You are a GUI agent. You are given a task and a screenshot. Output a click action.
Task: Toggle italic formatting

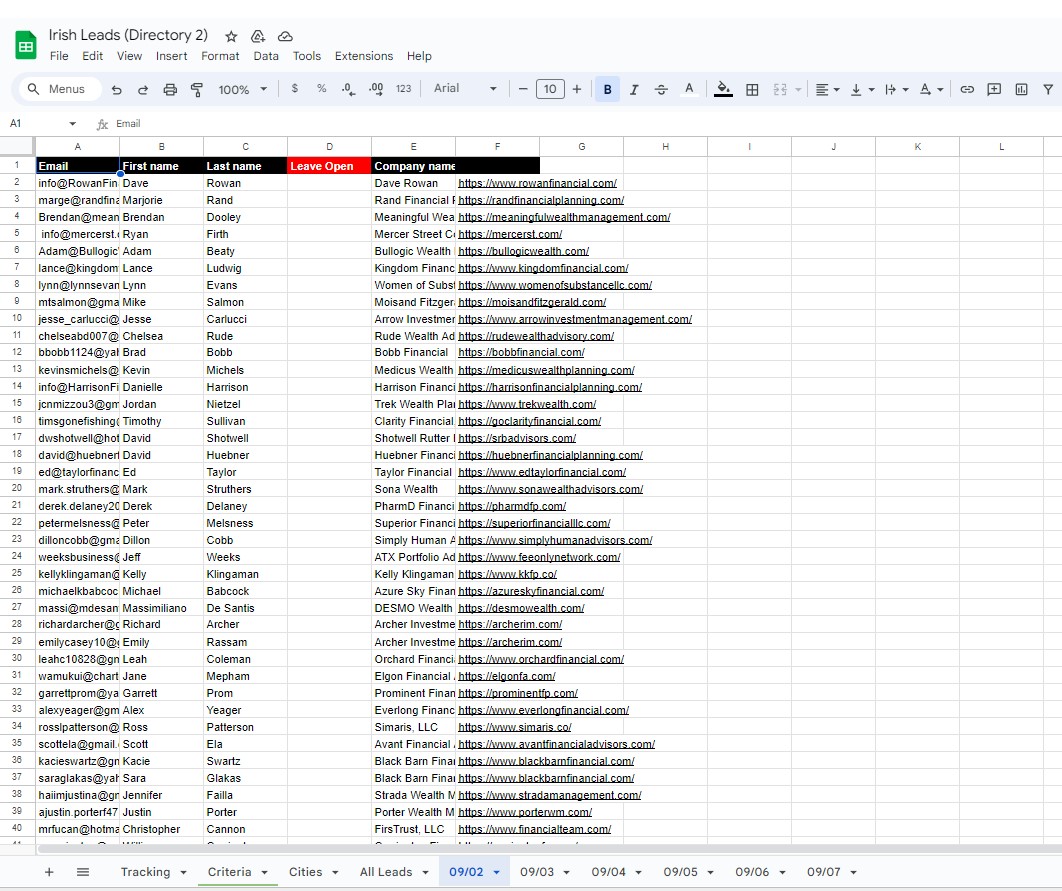[x=634, y=89]
